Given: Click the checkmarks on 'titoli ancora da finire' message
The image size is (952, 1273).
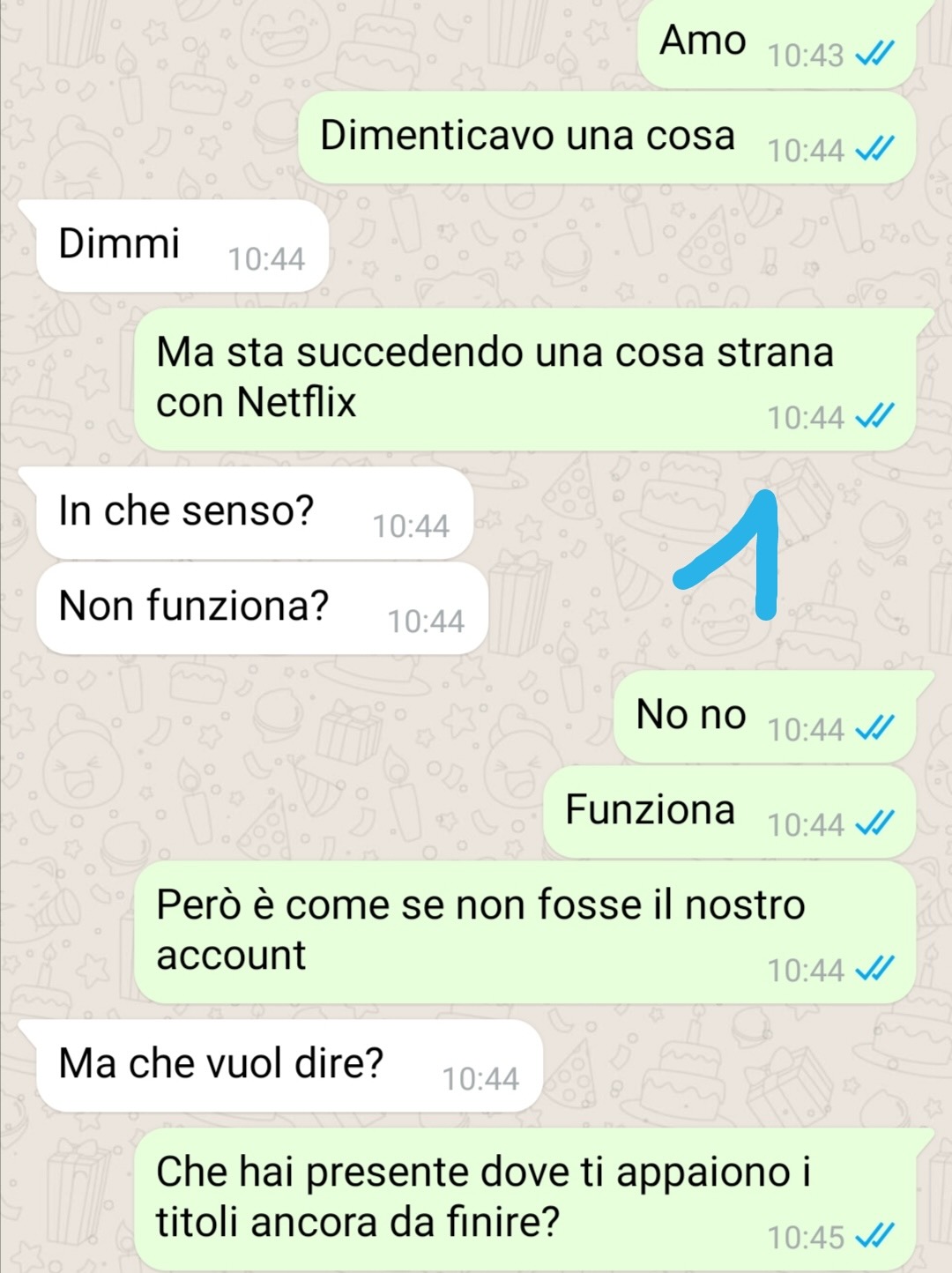Looking at the screenshot, I should tap(875, 1237).
